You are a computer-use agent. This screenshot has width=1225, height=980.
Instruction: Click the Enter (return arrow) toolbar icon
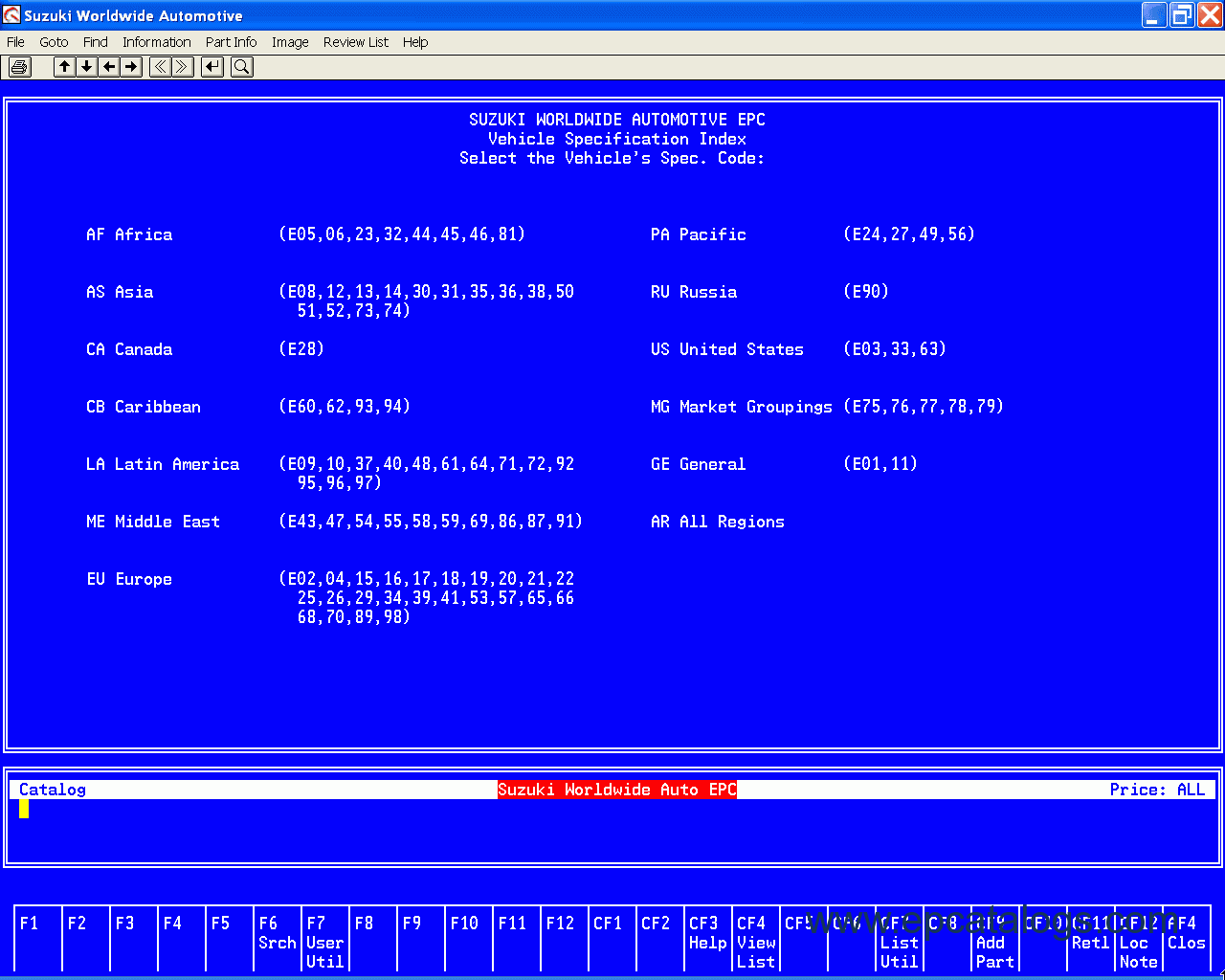click(x=212, y=67)
